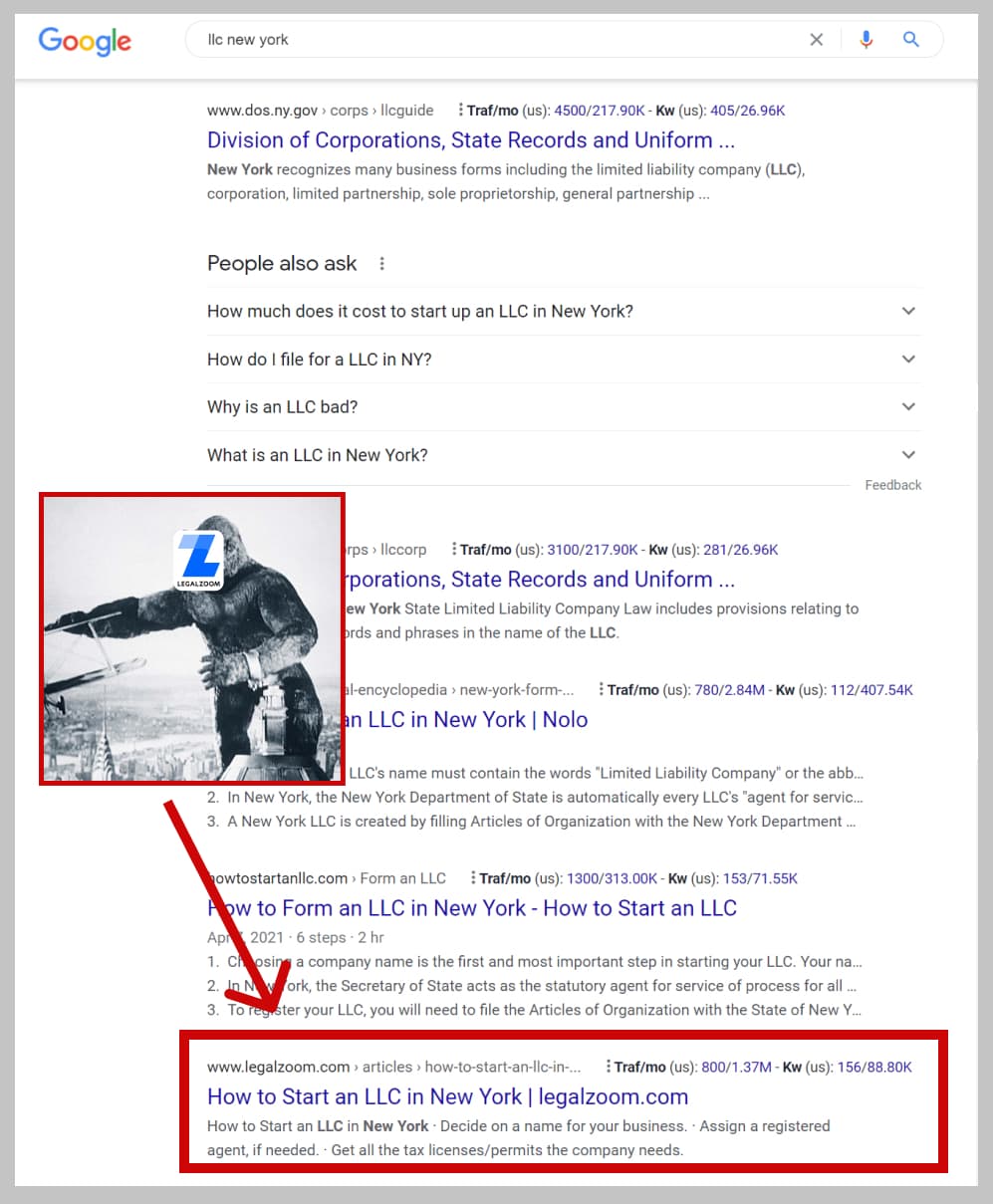Open three-dot menu on dos.ny.gov llcguide result

460,110
